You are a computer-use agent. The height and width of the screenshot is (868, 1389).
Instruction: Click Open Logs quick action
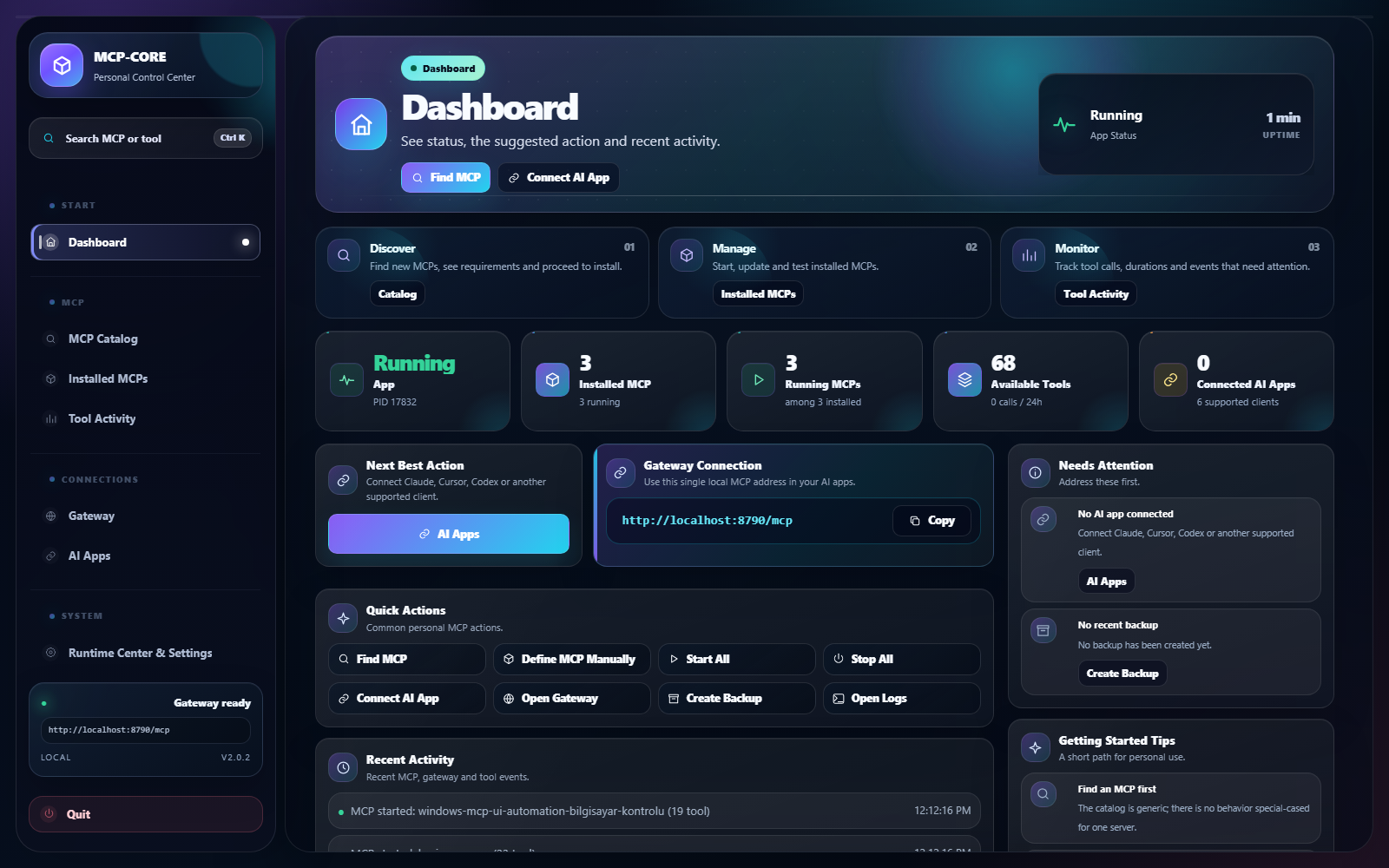pos(901,698)
